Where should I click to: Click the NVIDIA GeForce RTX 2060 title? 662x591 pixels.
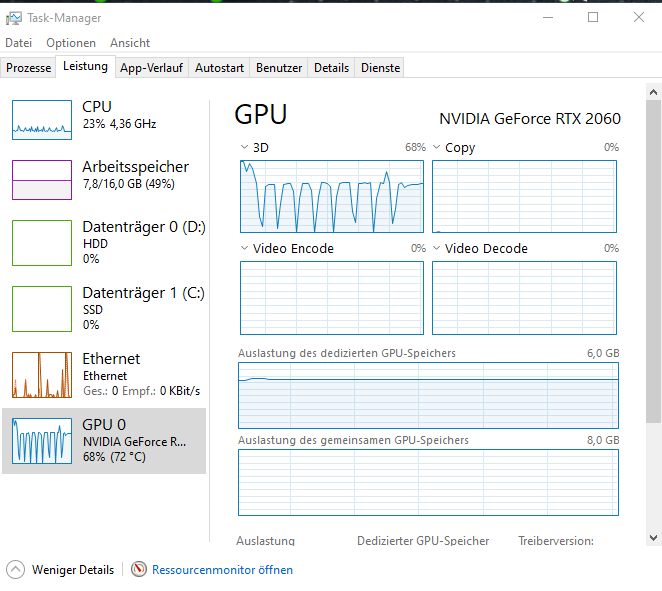click(530, 119)
